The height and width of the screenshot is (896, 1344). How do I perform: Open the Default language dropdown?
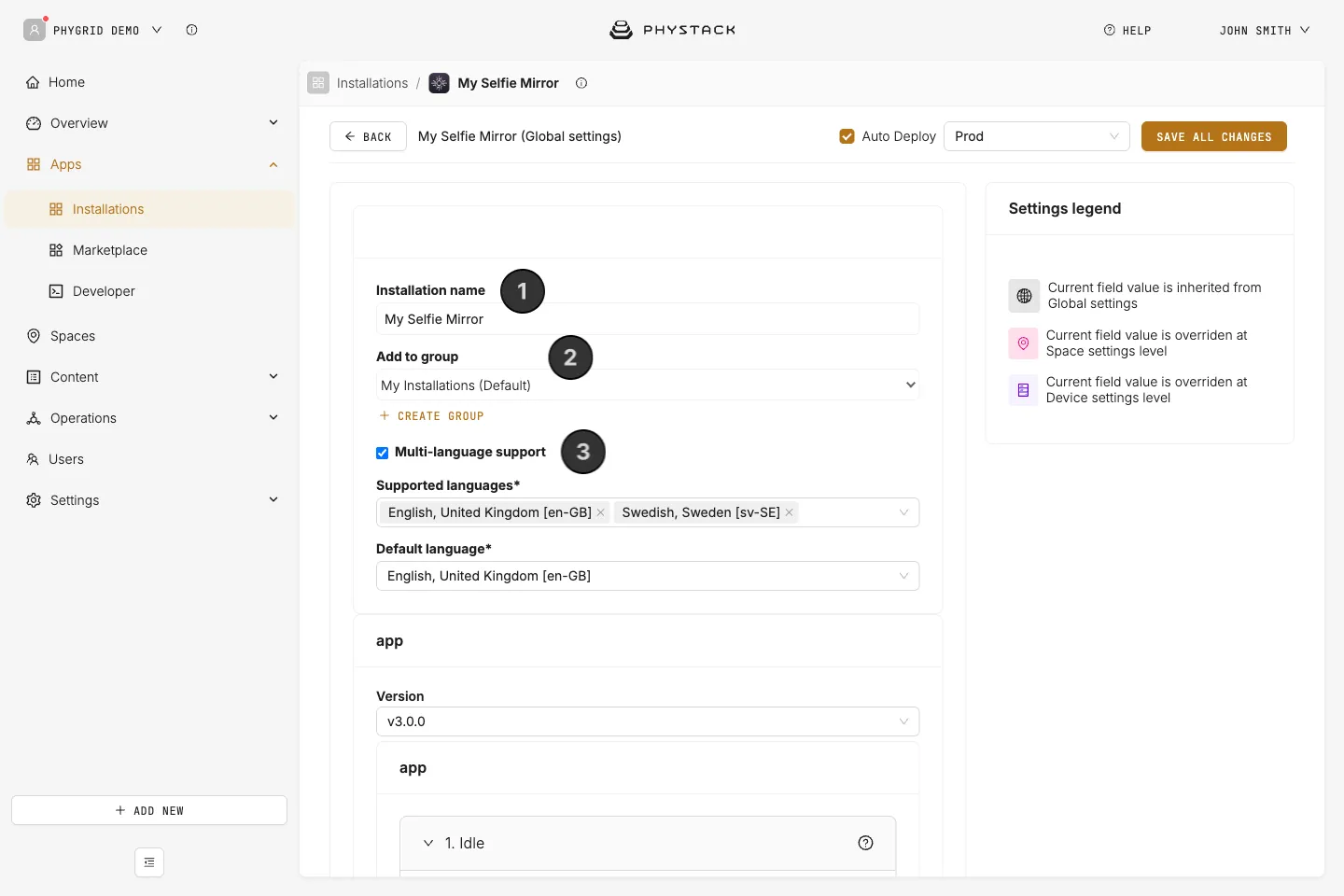[648, 576]
